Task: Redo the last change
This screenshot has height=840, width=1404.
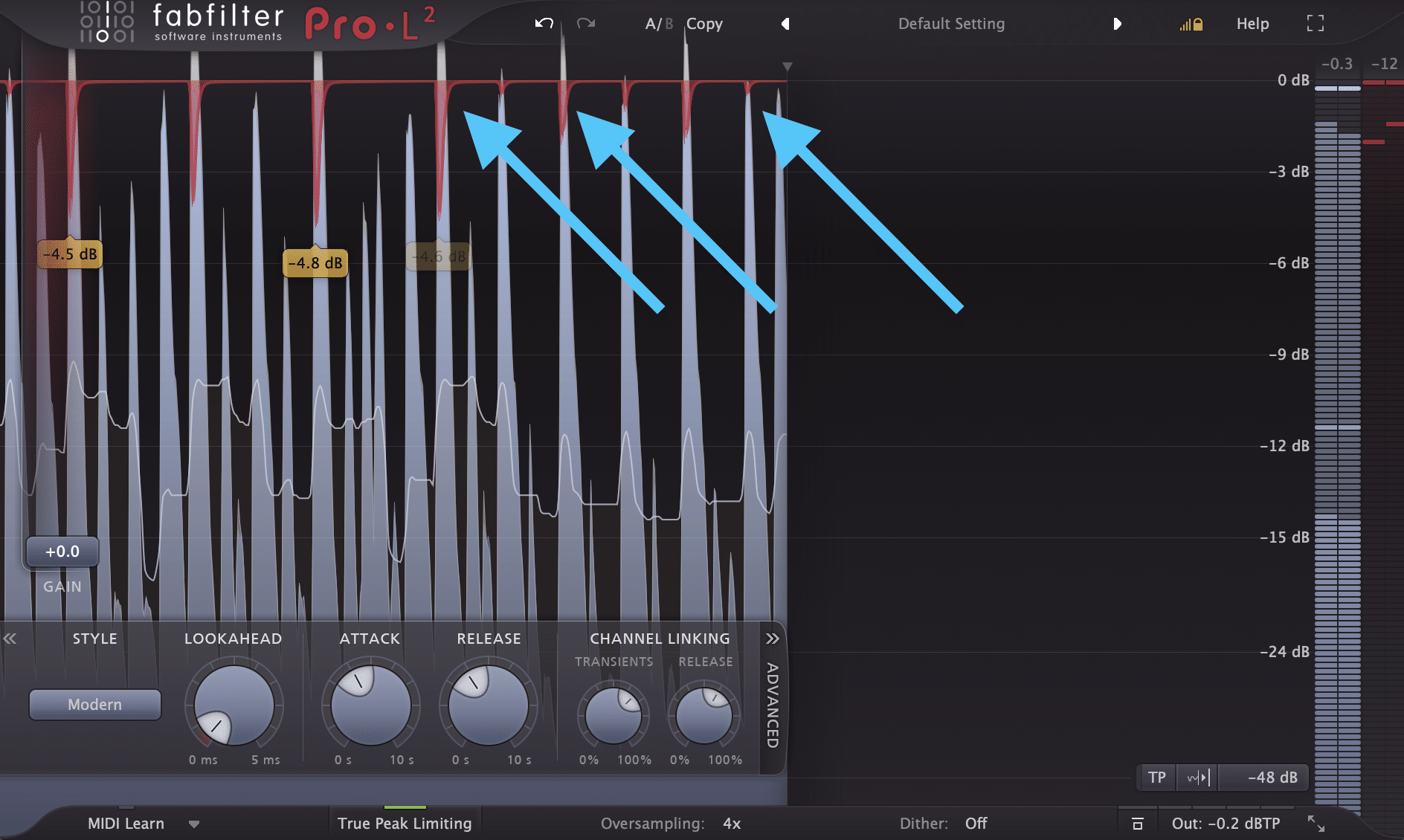Action: (585, 23)
